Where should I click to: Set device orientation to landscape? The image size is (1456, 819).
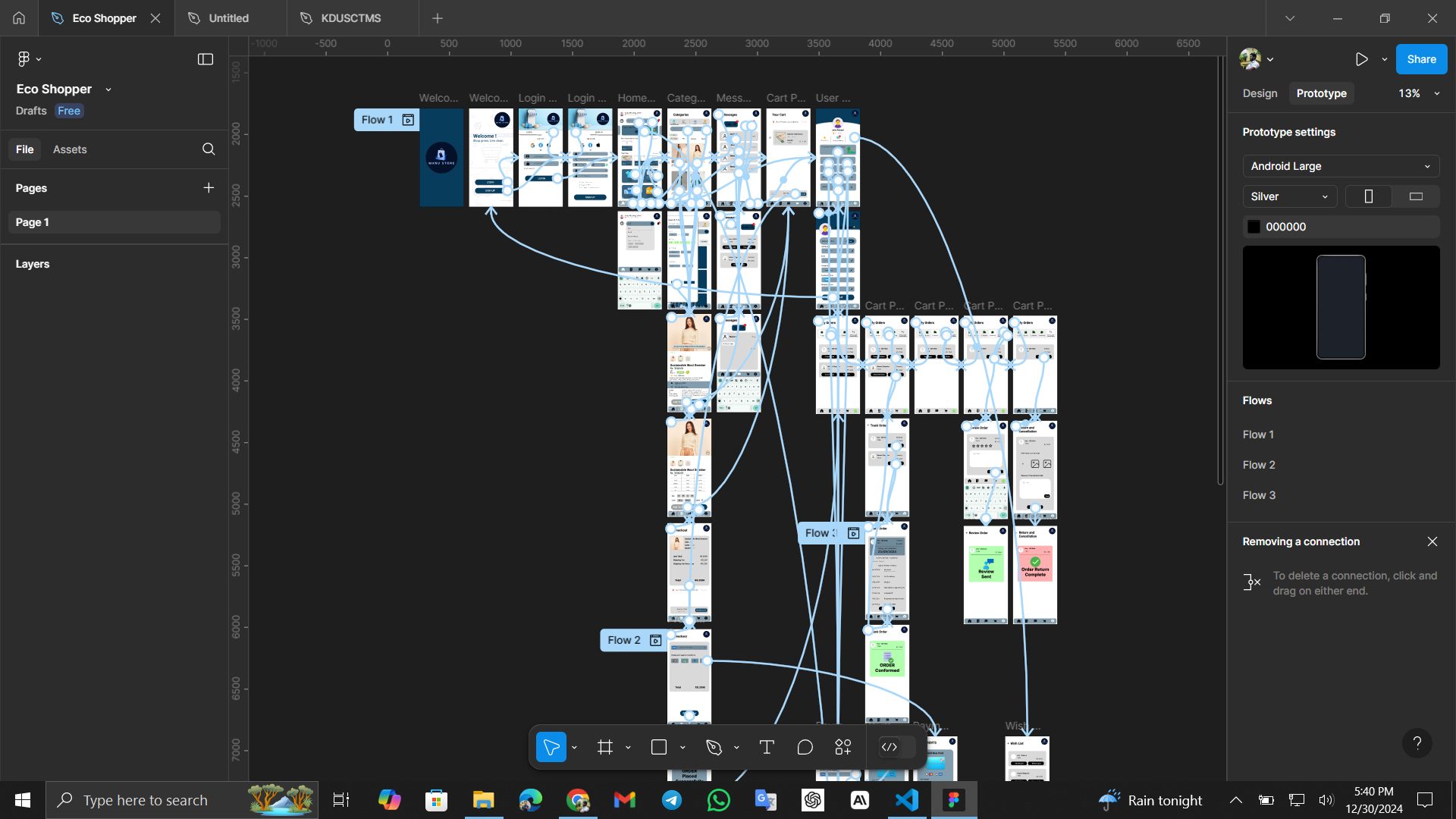click(x=1416, y=196)
